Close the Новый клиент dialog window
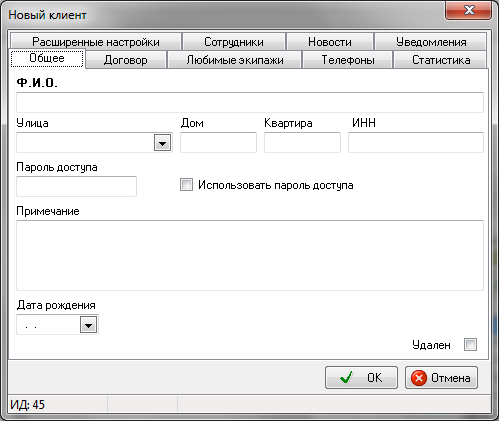The height and width of the screenshot is (421, 499). click(468, 10)
